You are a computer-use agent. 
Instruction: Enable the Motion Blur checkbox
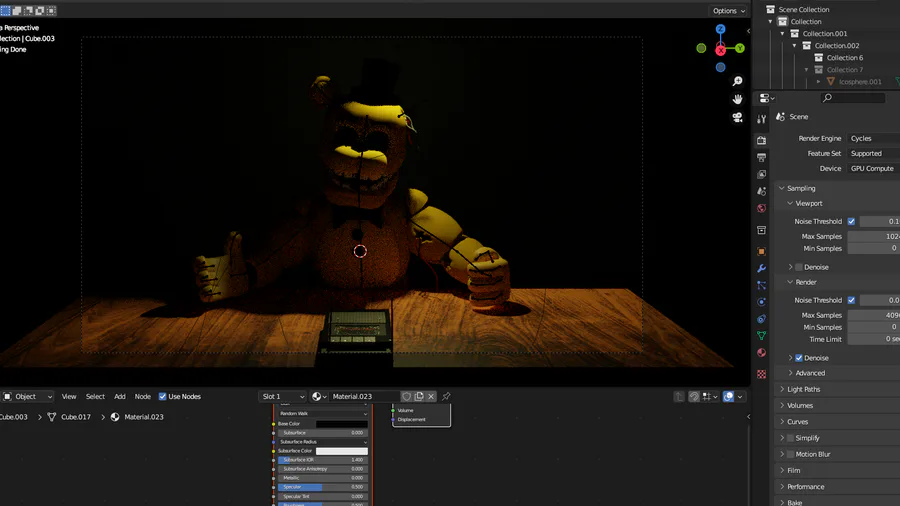click(x=790, y=454)
